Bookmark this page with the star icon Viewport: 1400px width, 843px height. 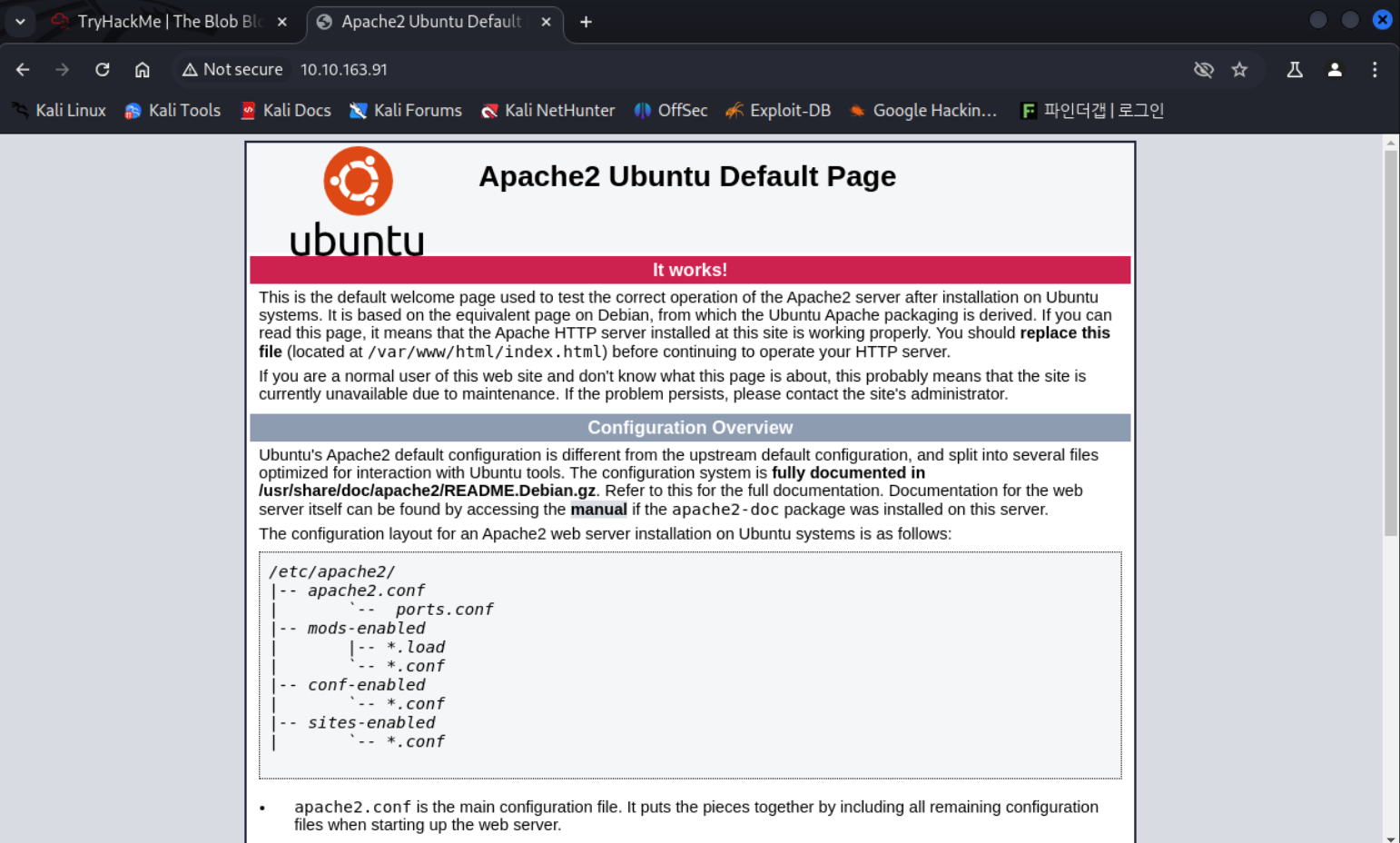[1239, 70]
